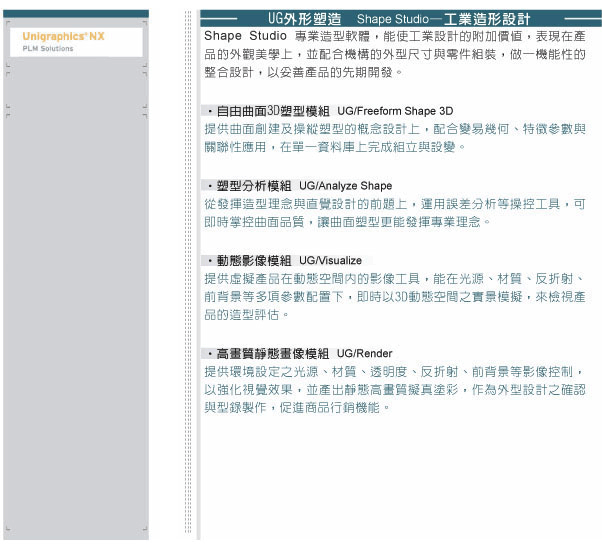Image resolution: width=602 pixels, height=550 pixels.
Task: Select the 高畫質靜態畫像模組 heading
Action: (273, 353)
